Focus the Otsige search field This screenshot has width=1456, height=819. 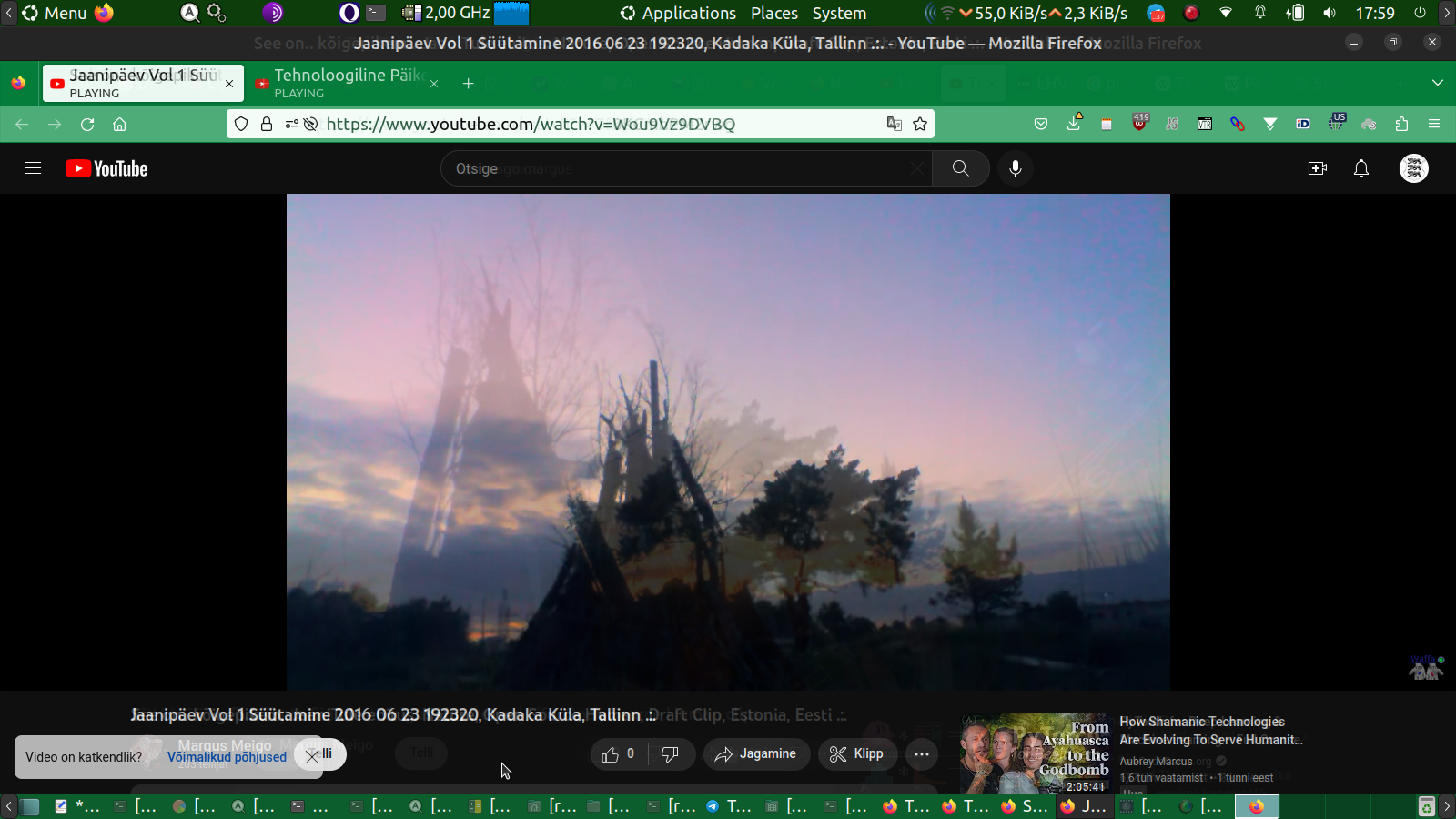pyautogui.click(x=687, y=168)
